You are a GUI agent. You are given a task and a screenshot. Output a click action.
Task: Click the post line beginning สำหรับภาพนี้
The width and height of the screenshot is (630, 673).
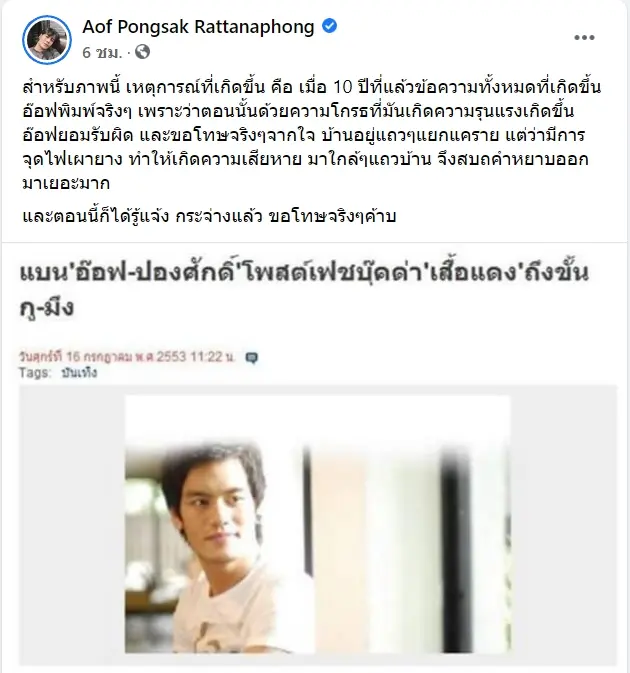[312, 88]
